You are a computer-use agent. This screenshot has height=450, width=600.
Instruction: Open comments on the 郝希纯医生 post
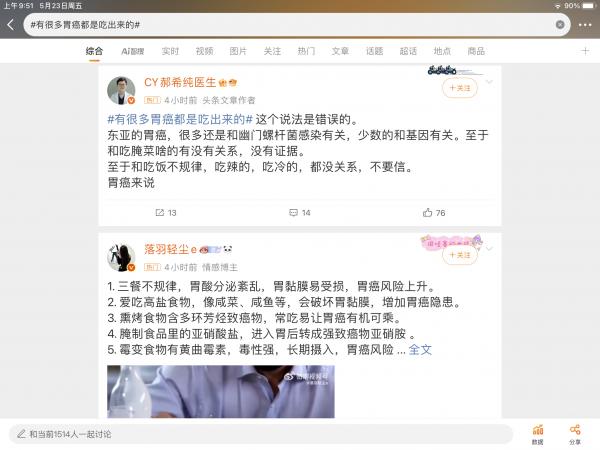pyautogui.click(x=300, y=213)
